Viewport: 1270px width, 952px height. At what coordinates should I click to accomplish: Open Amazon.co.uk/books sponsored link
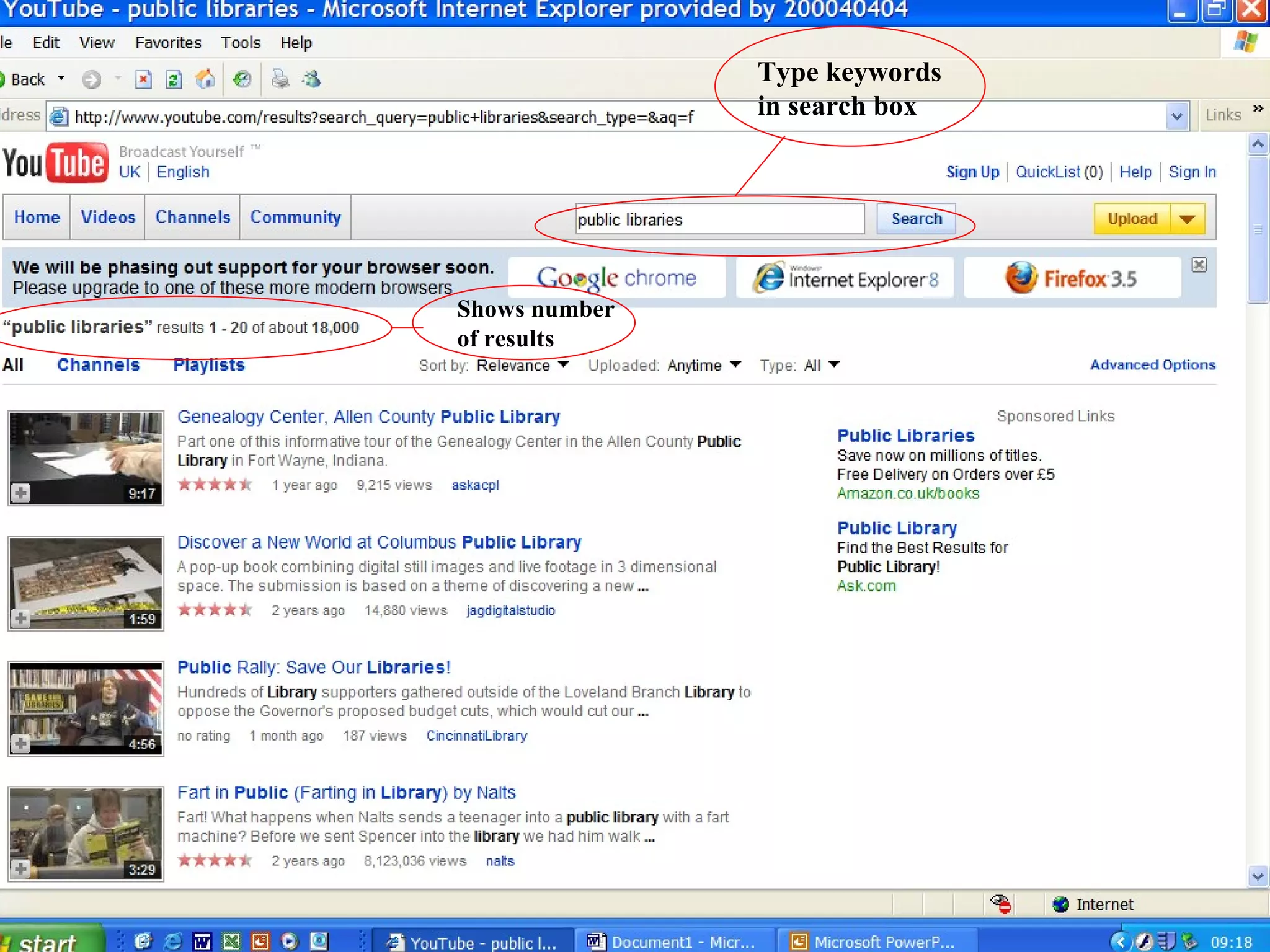point(908,493)
